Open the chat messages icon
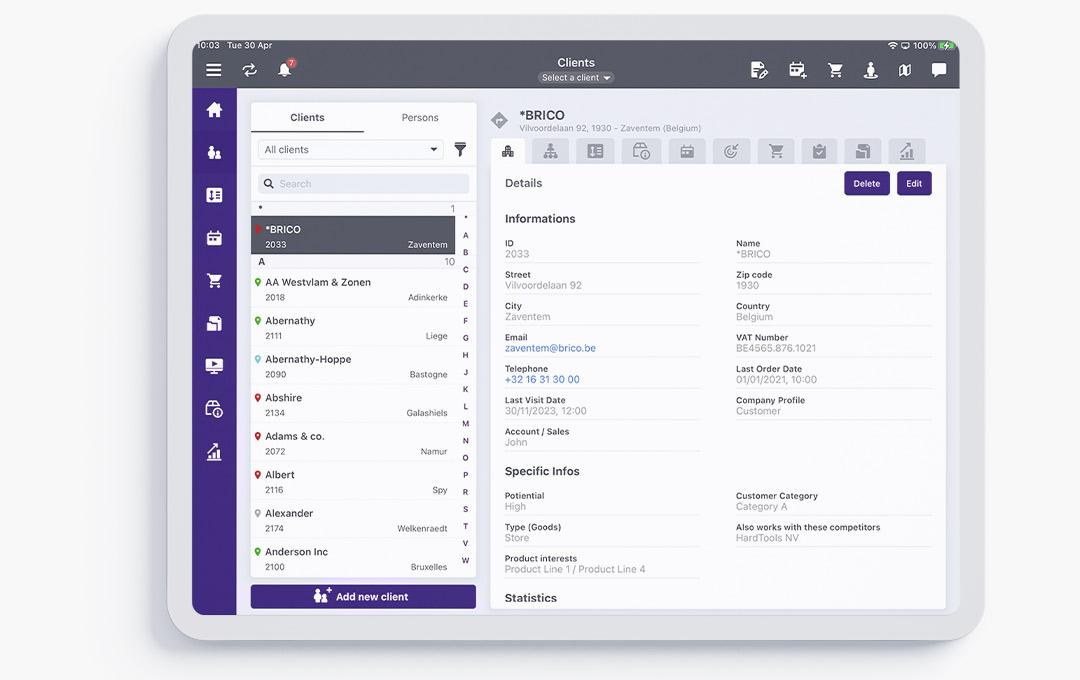The image size is (1080, 680). tap(937, 70)
